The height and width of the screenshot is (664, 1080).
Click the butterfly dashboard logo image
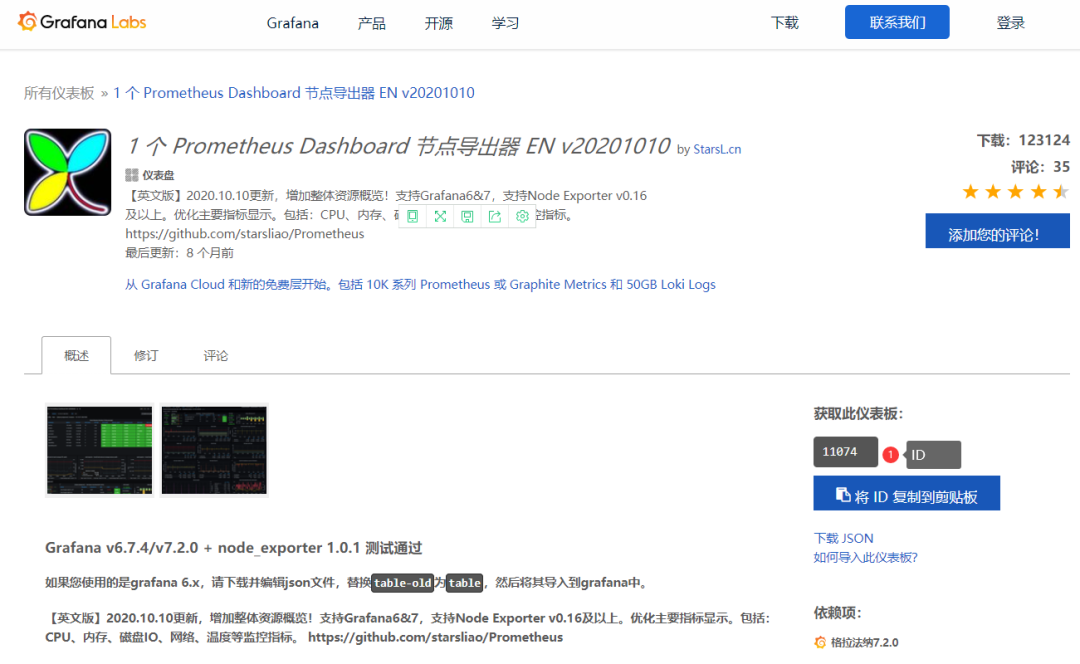coord(68,172)
